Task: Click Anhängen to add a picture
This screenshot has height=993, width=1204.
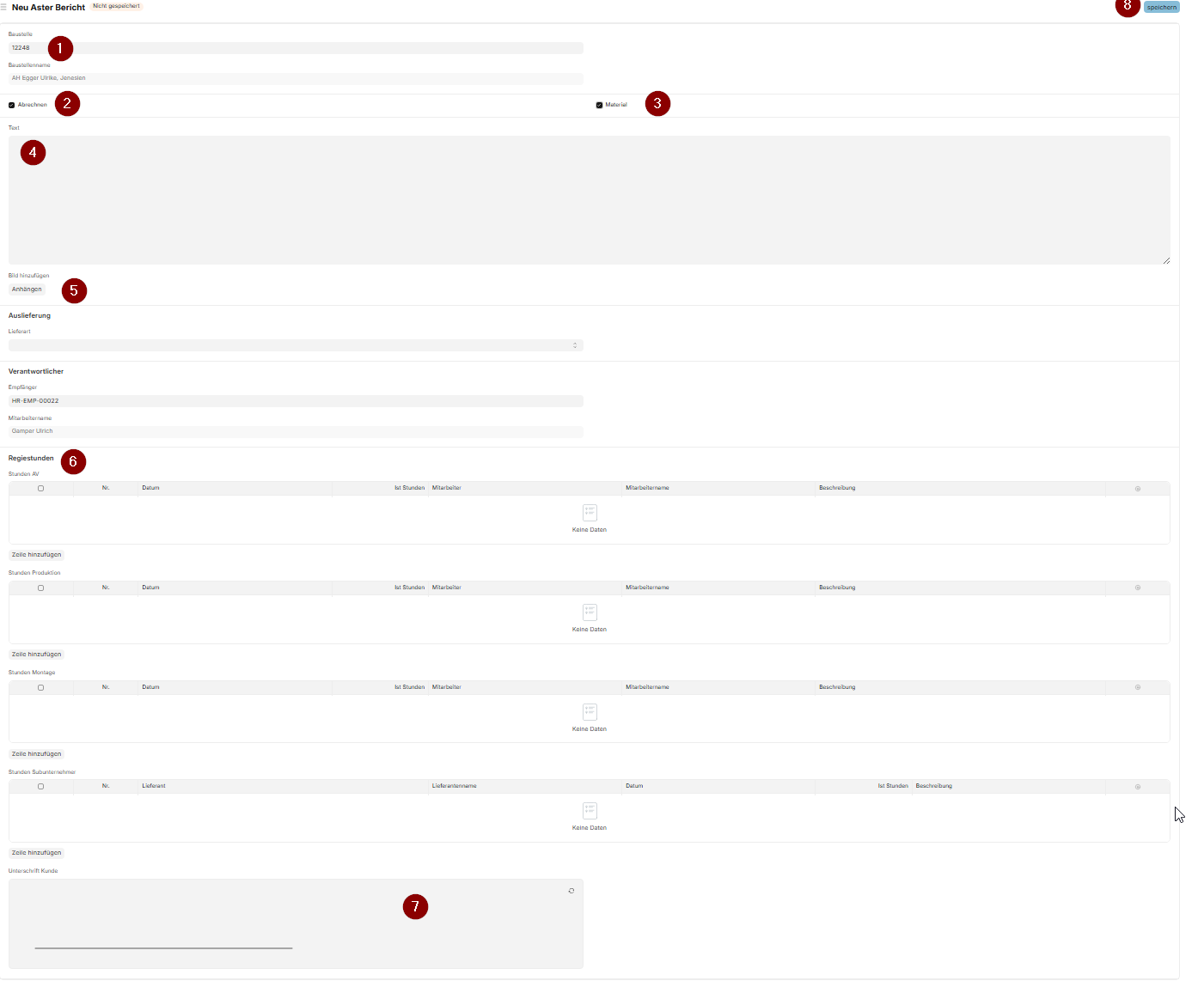Action: pos(27,289)
